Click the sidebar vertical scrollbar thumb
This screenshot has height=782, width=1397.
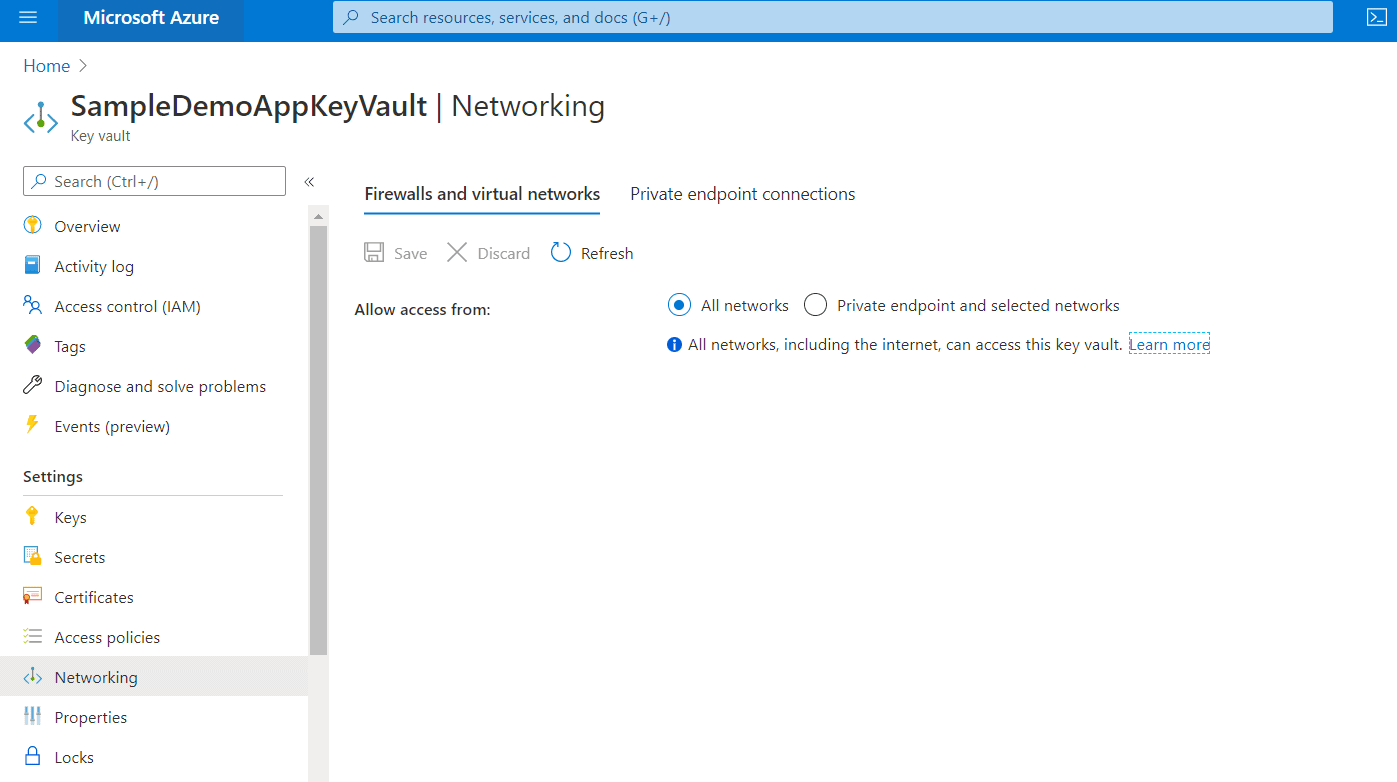pos(319,440)
